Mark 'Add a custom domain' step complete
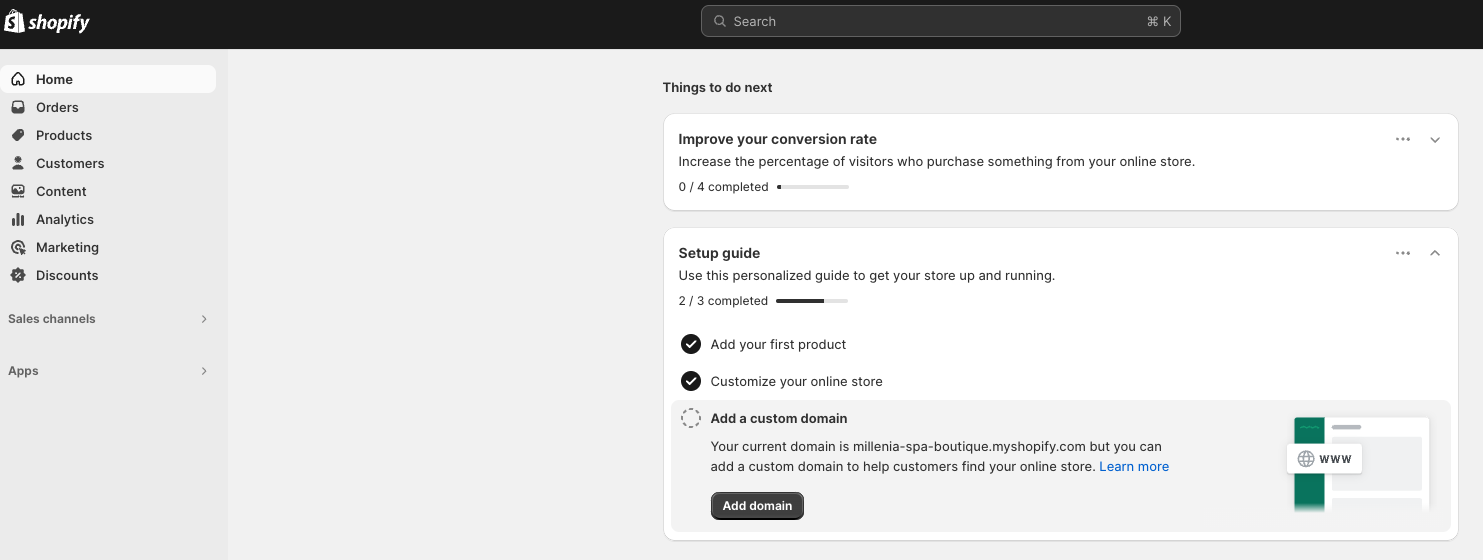1483x560 pixels. (x=691, y=418)
